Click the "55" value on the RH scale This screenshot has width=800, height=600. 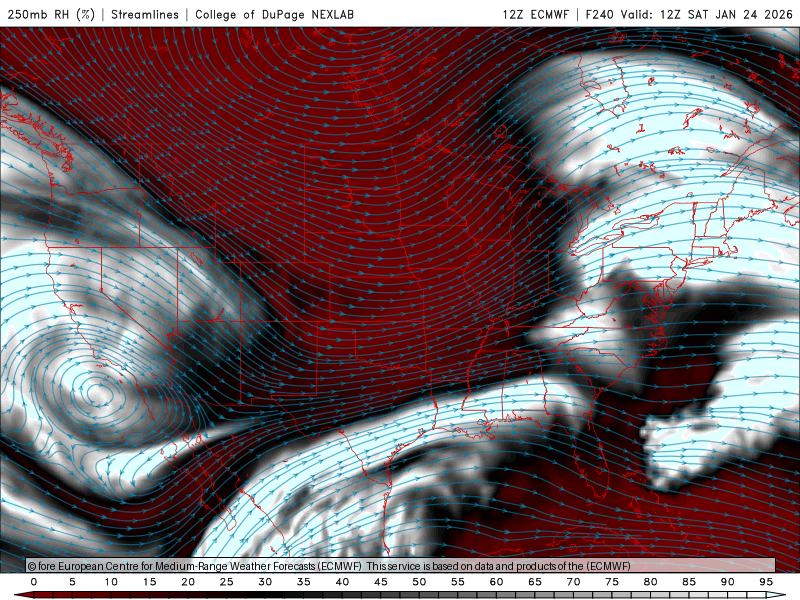458,582
